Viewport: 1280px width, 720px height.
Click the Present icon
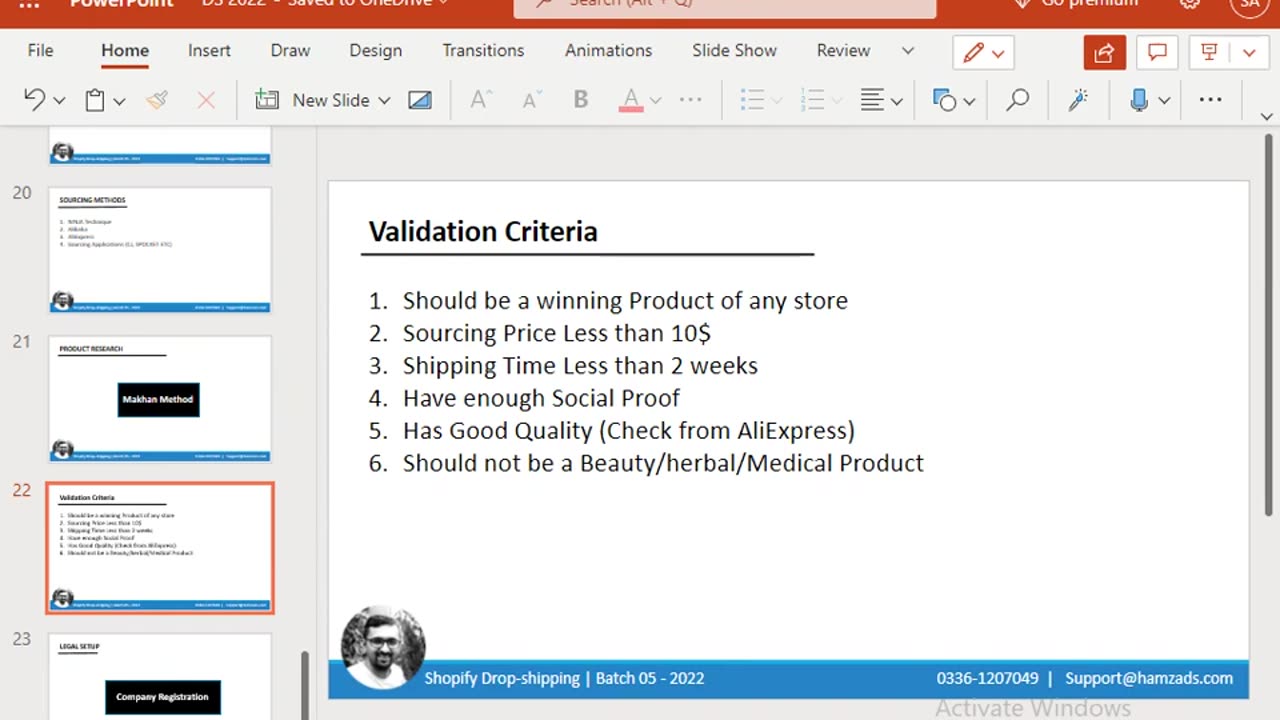click(1209, 53)
